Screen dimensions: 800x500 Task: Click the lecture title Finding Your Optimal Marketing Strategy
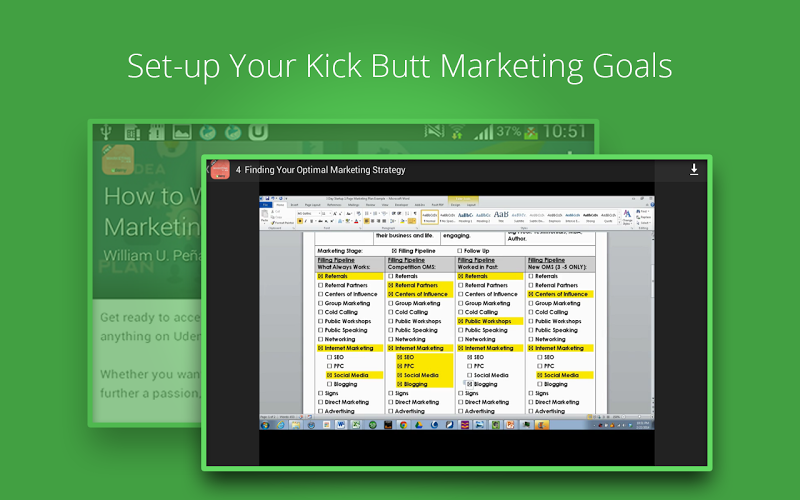(324, 170)
